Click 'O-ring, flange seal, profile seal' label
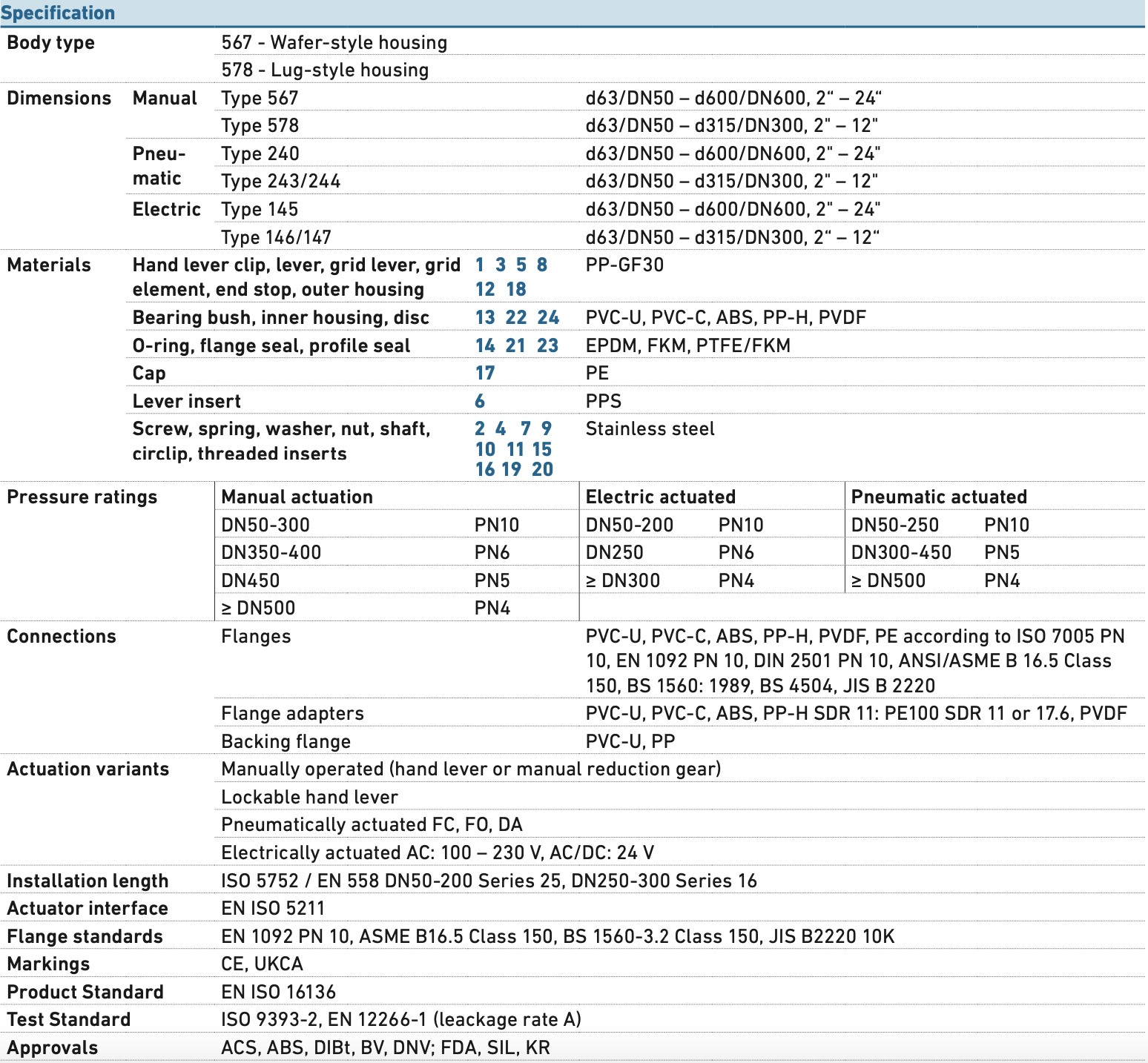The height and width of the screenshot is (1063, 1148). coord(271,345)
